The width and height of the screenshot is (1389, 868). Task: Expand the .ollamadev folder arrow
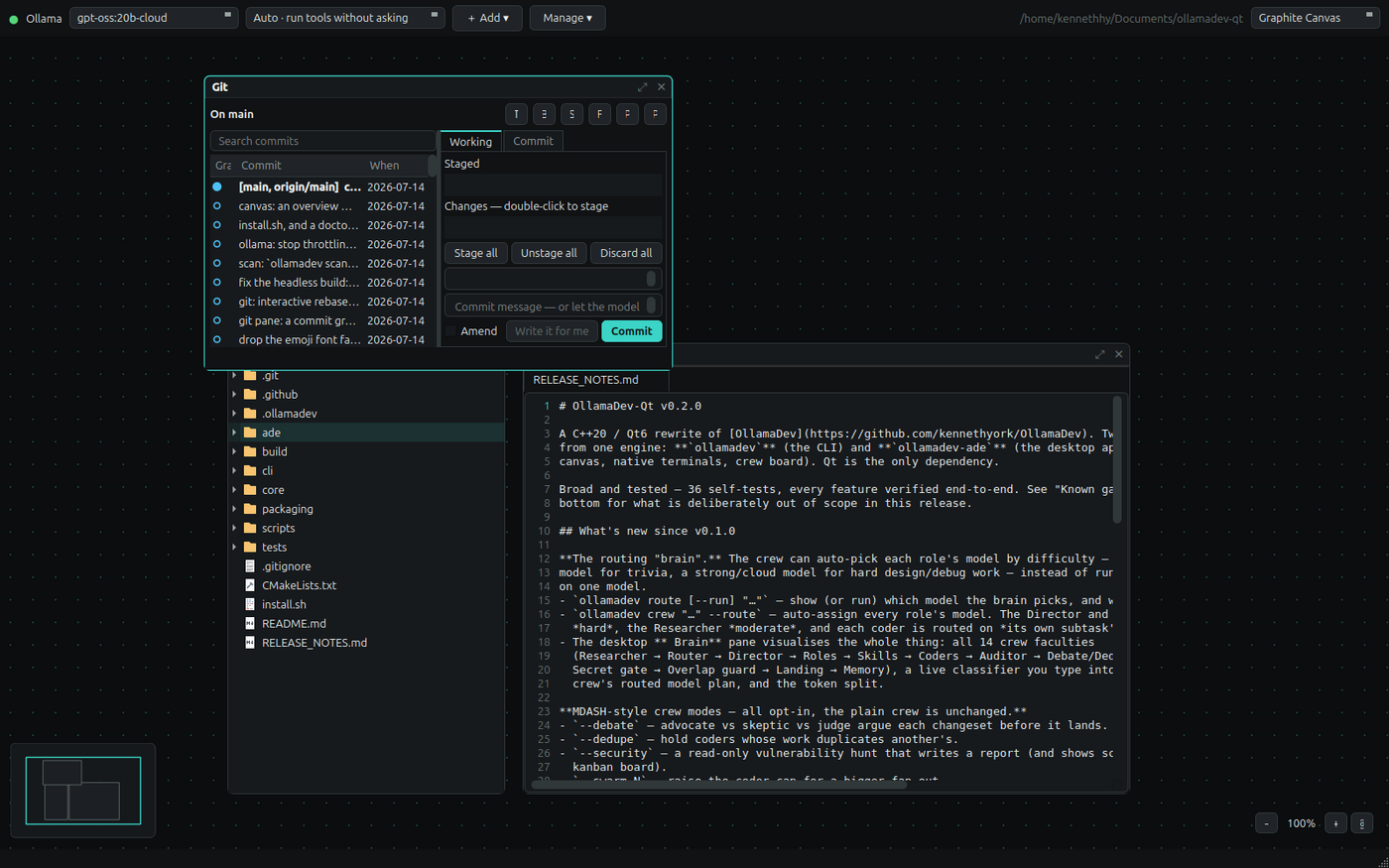click(235, 414)
